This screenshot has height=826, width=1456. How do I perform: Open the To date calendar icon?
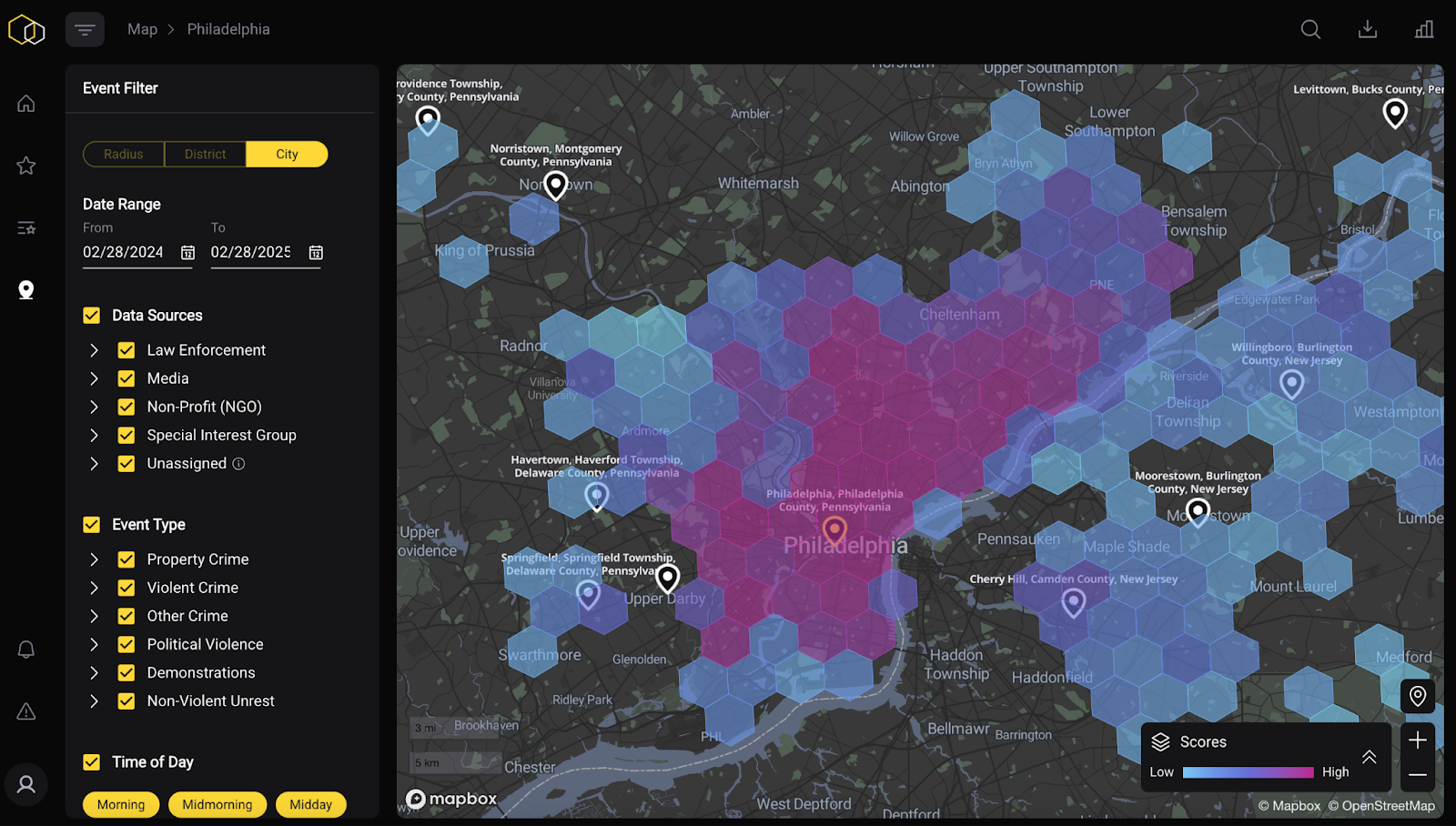click(x=316, y=252)
